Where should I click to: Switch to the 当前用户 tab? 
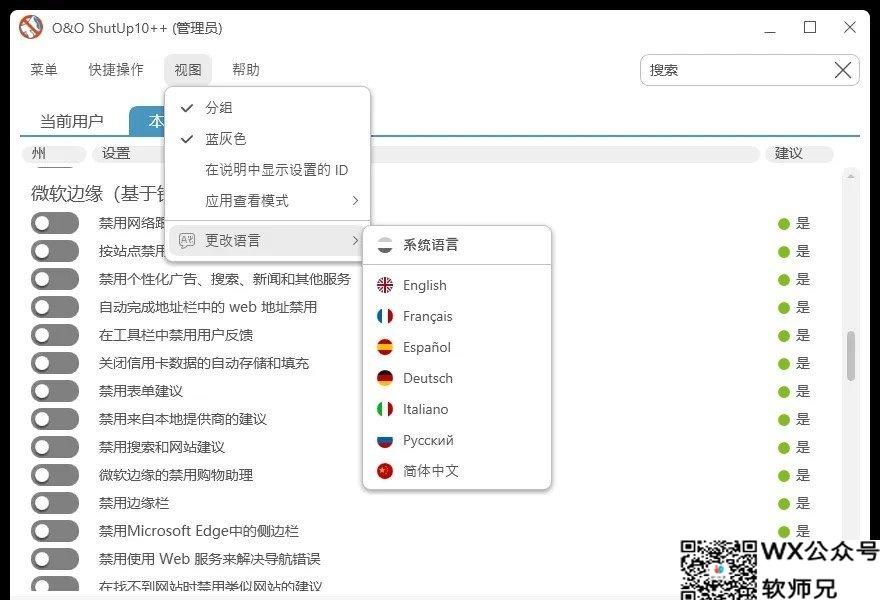[x=72, y=121]
